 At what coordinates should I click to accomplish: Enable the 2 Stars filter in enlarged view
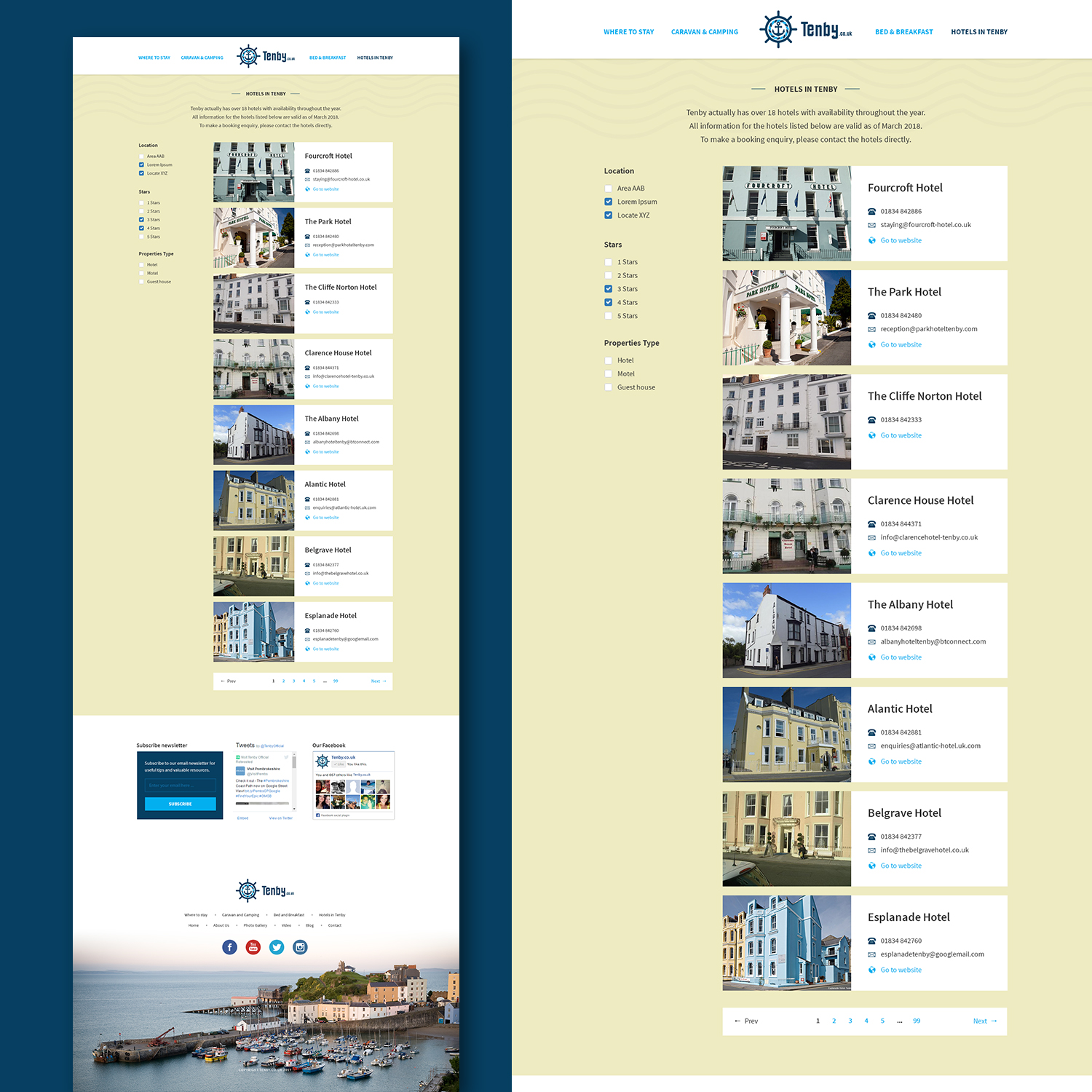tap(609, 276)
